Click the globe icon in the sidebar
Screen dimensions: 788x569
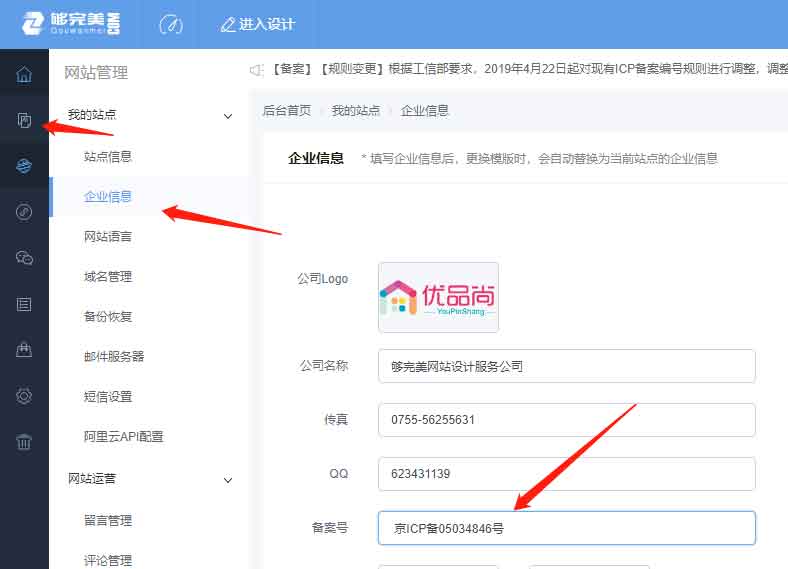[x=24, y=166]
